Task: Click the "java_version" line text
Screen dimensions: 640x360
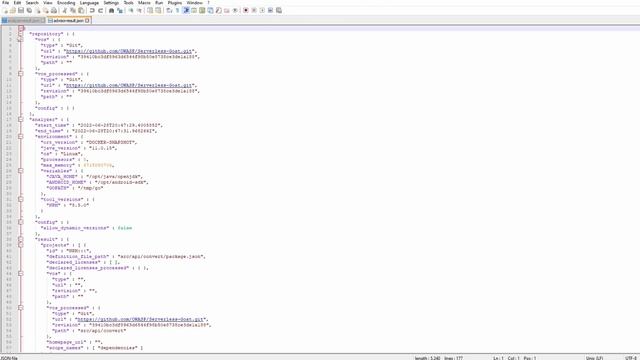Action: point(79,148)
